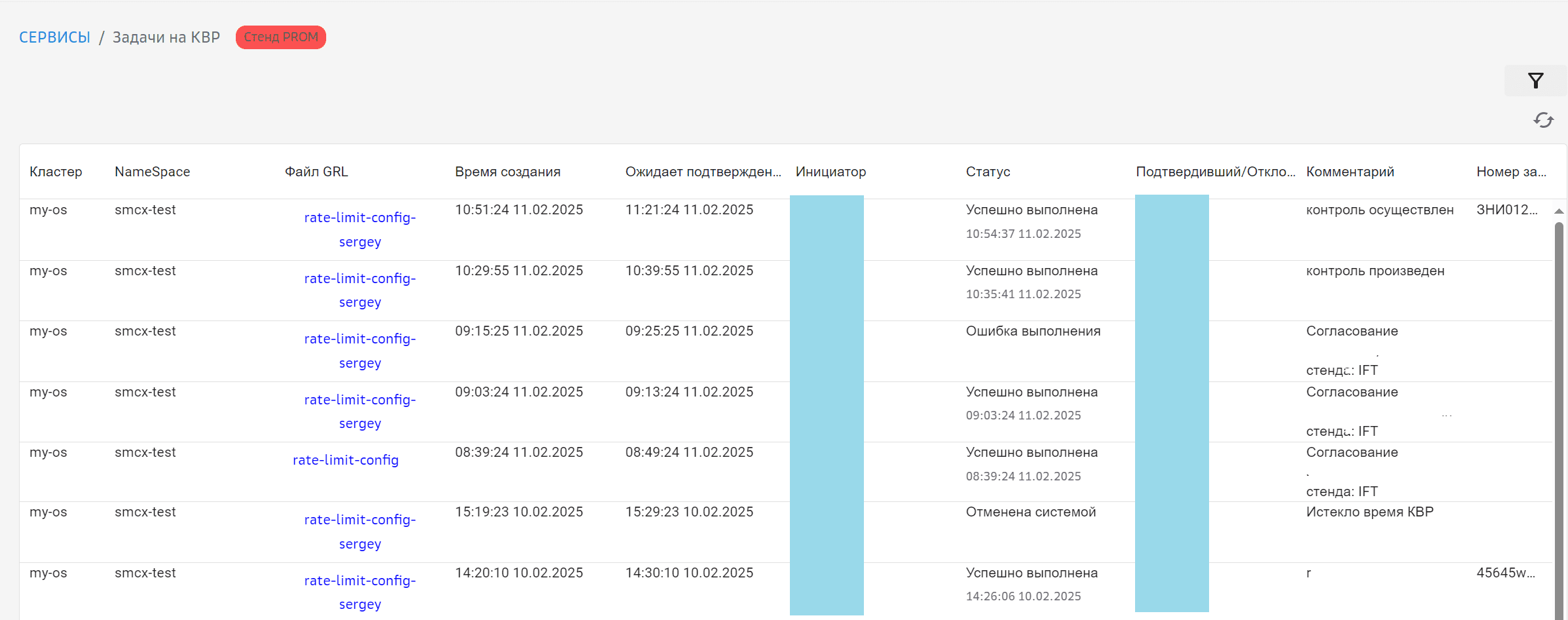Select the ЗНИ012... request number cell
The width and height of the screenshot is (1568, 620).
click(x=1506, y=210)
